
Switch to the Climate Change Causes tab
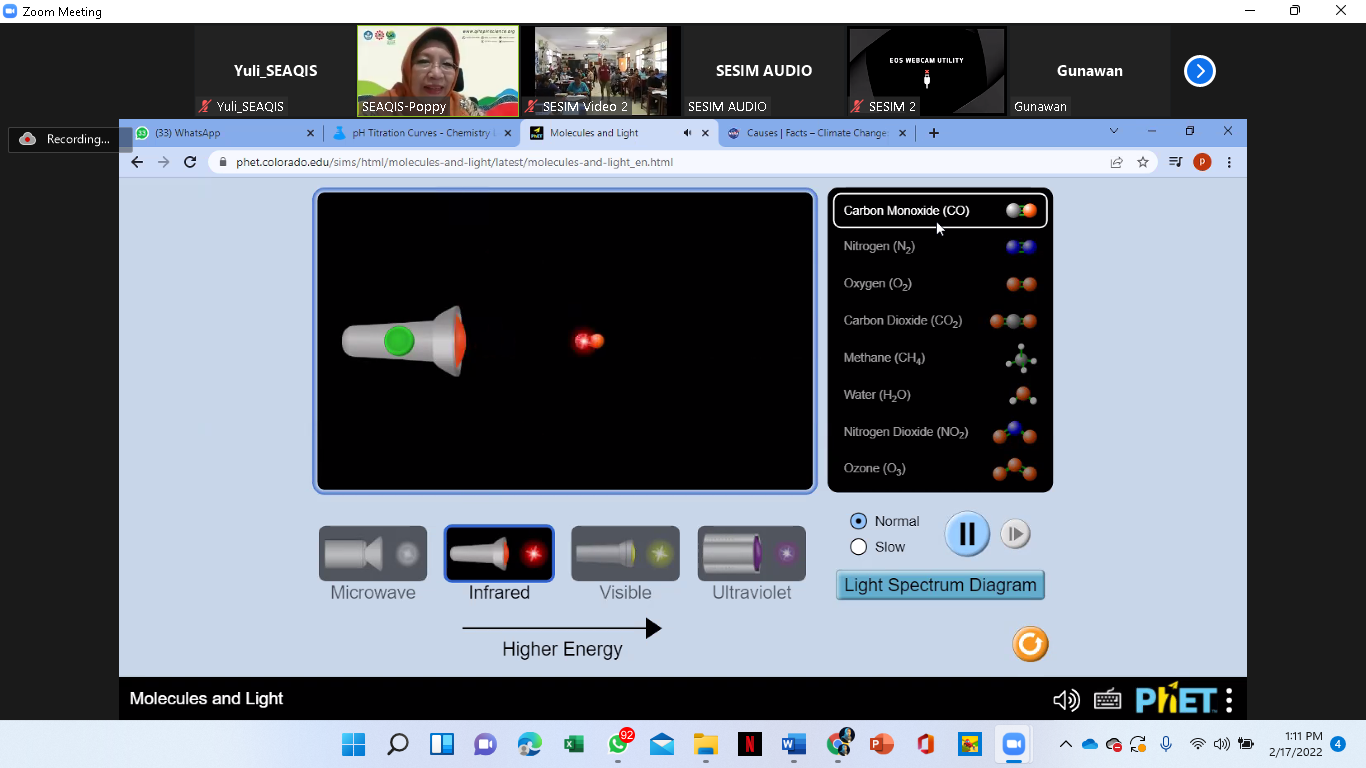(x=816, y=133)
